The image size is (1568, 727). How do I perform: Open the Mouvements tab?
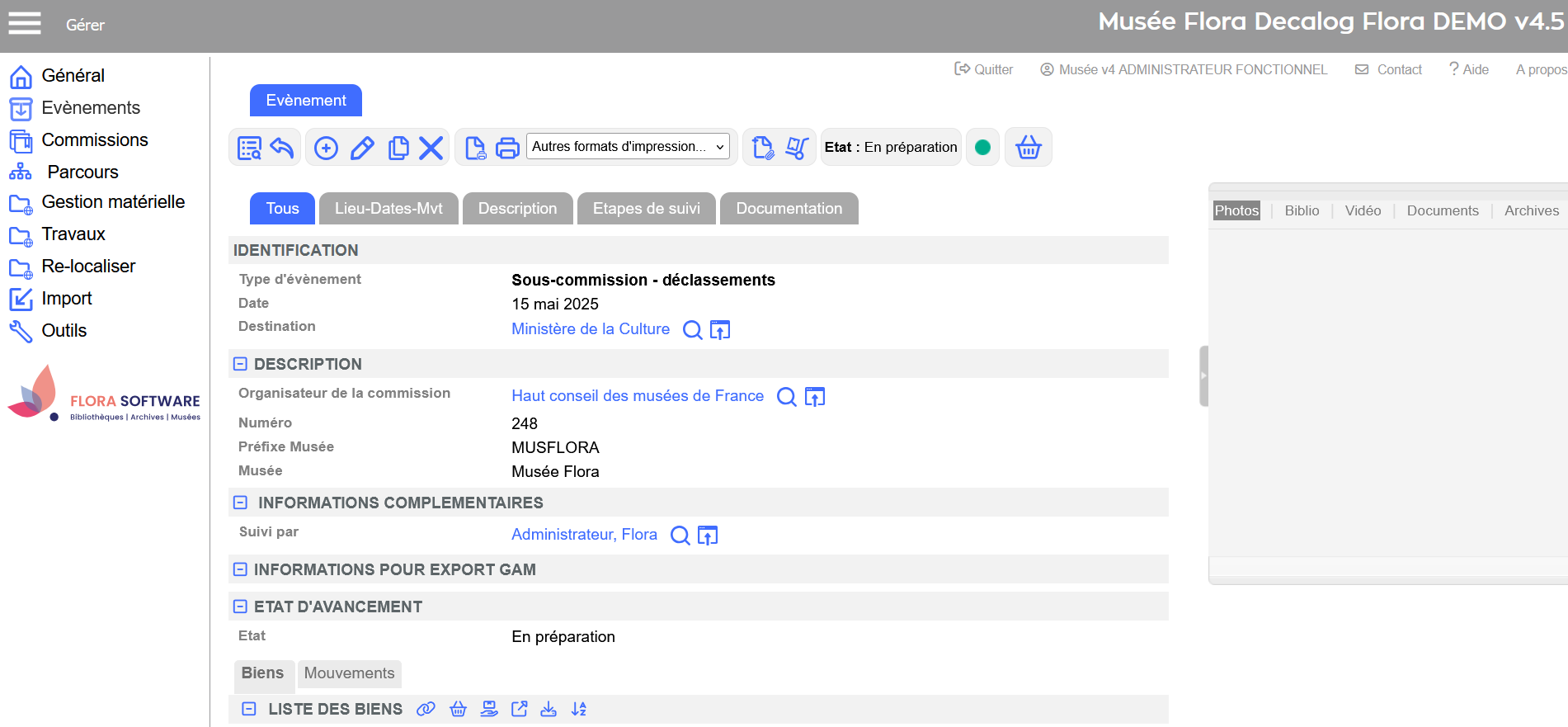(x=349, y=673)
